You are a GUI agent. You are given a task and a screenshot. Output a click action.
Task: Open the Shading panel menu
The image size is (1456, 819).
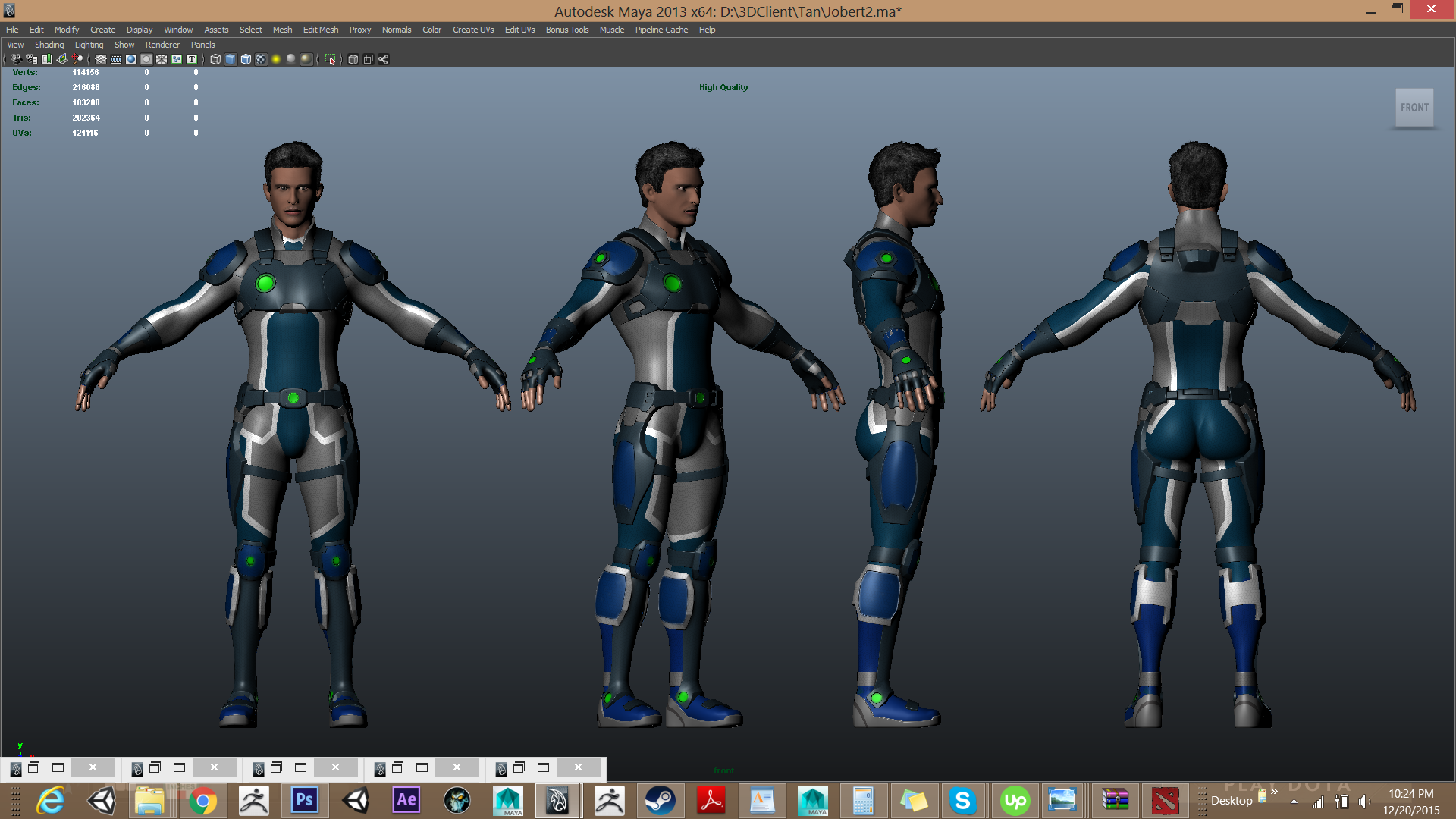(x=49, y=45)
